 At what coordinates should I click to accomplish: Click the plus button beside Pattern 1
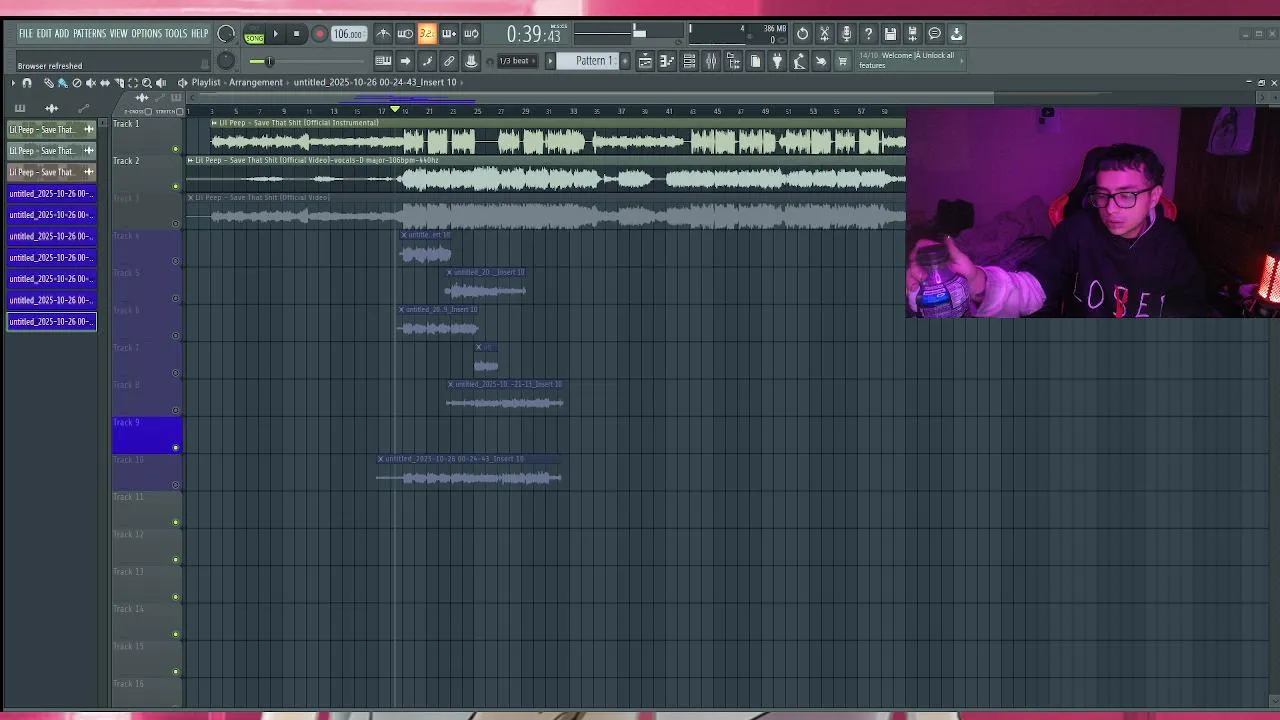[x=625, y=61]
